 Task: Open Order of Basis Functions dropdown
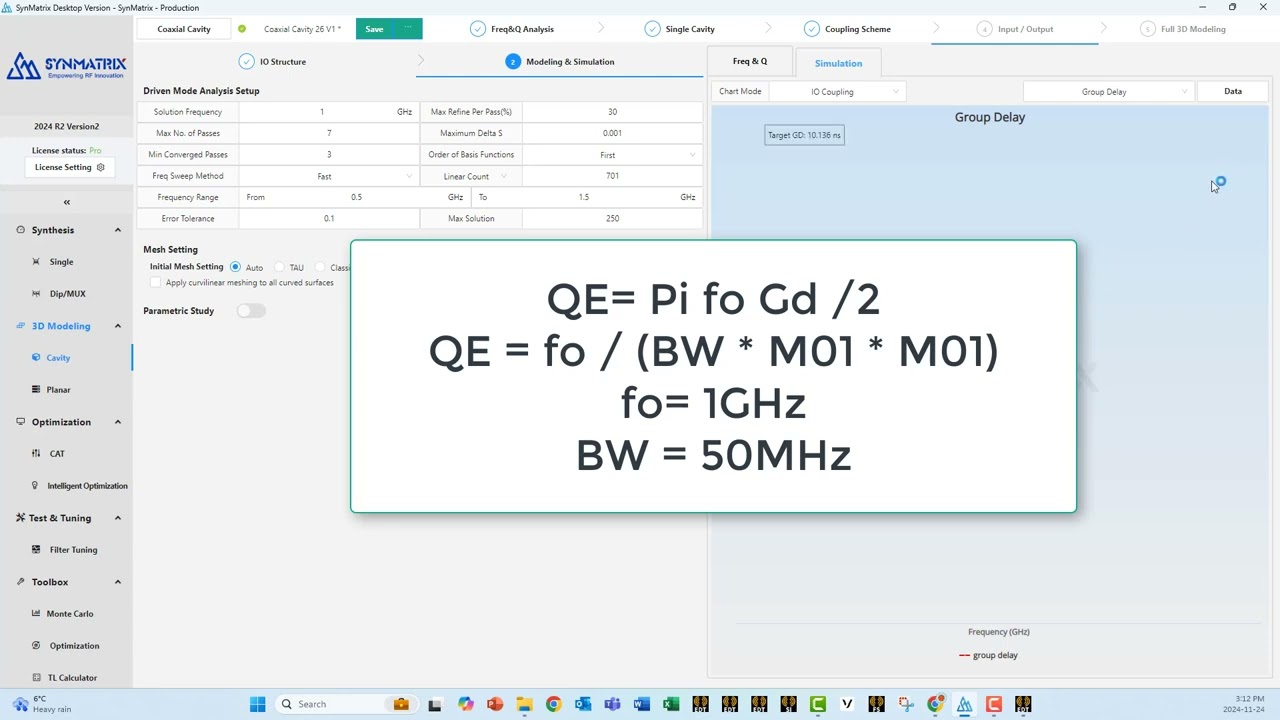(x=612, y=155)
